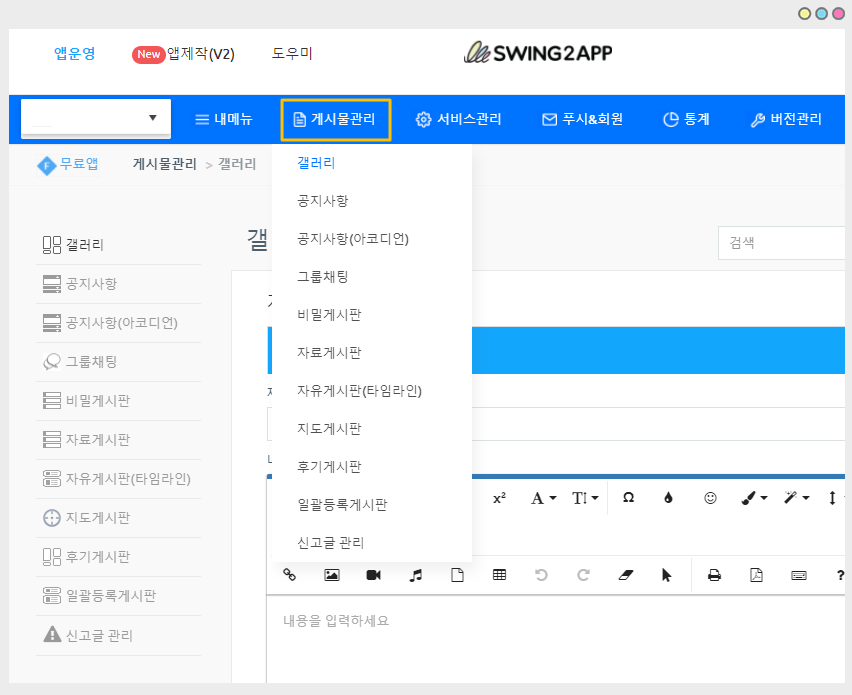This screenshot has width=852, height=695.
Task: Open the 서비스관리 menu in the navigation bar
Action: coord(458,119)
